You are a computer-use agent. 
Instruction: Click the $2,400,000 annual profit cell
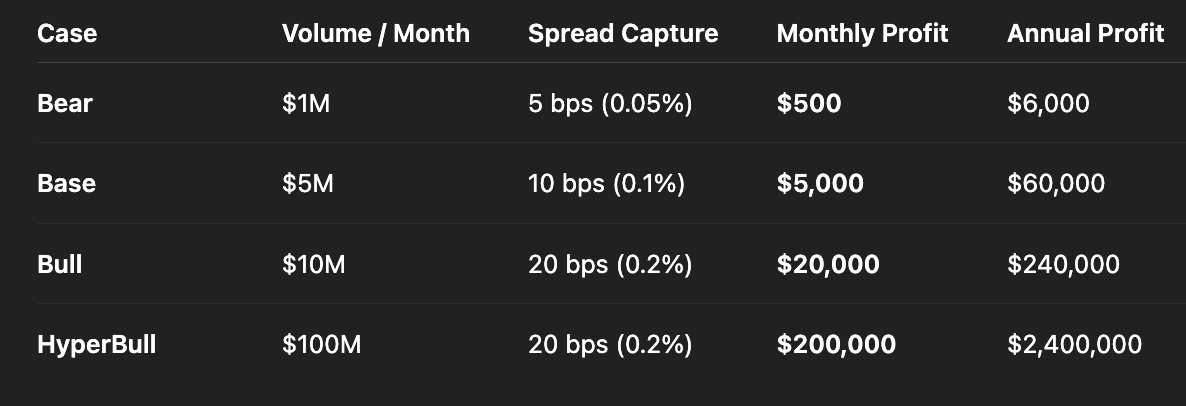[x=1074, y=345]
